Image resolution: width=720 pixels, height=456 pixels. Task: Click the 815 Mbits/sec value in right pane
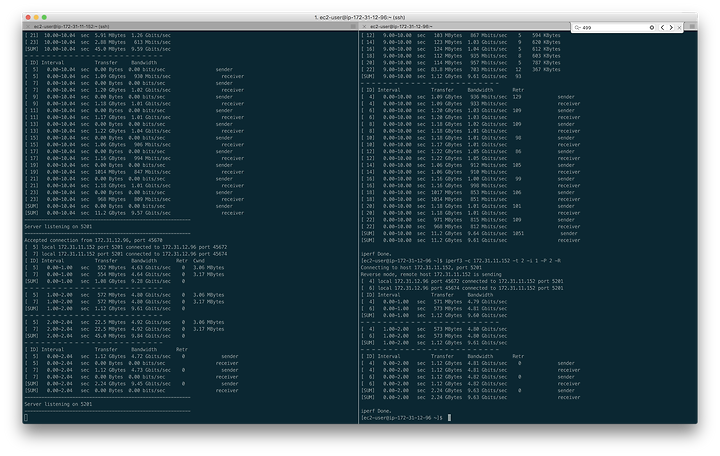click(489, 220)
